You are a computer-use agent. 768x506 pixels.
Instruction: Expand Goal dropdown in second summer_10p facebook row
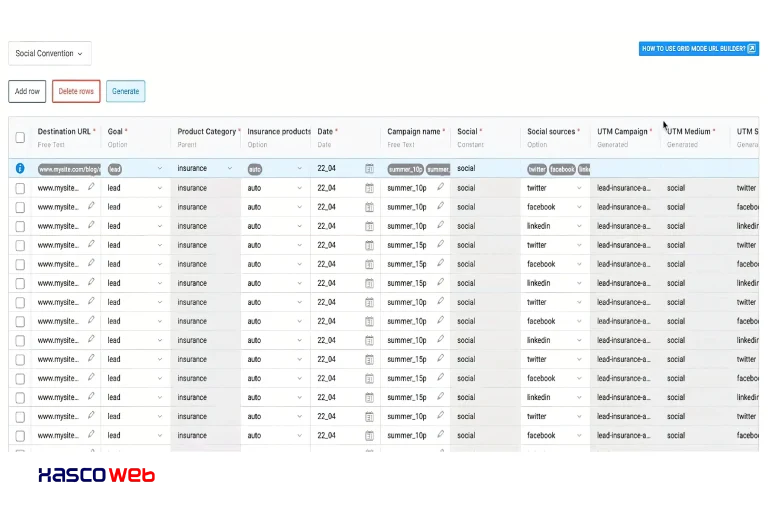pos(160,321)
